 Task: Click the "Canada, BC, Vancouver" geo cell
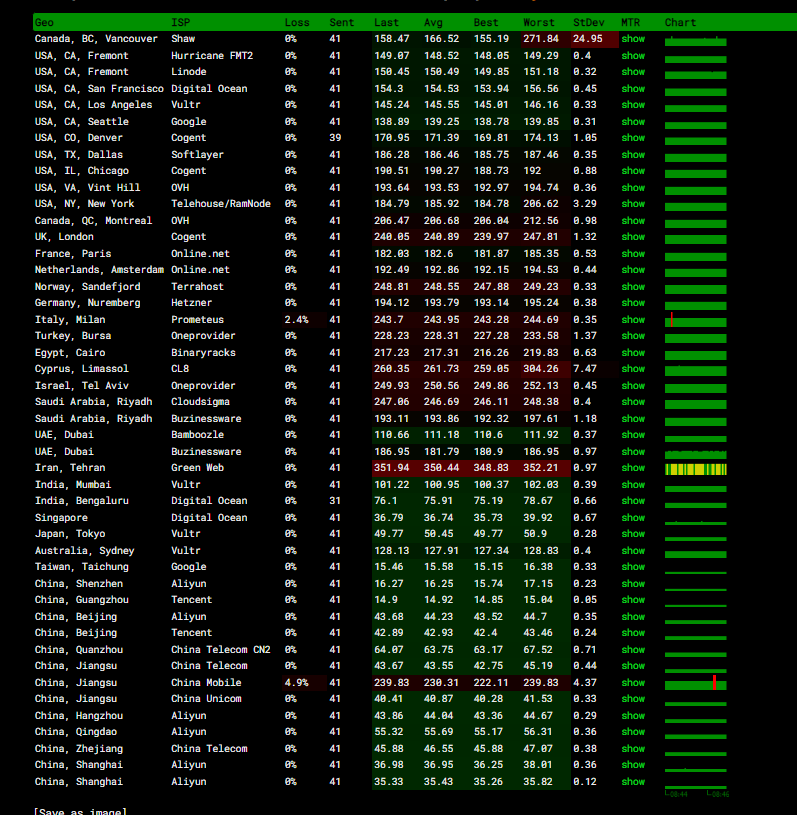[x=96, y=39]
